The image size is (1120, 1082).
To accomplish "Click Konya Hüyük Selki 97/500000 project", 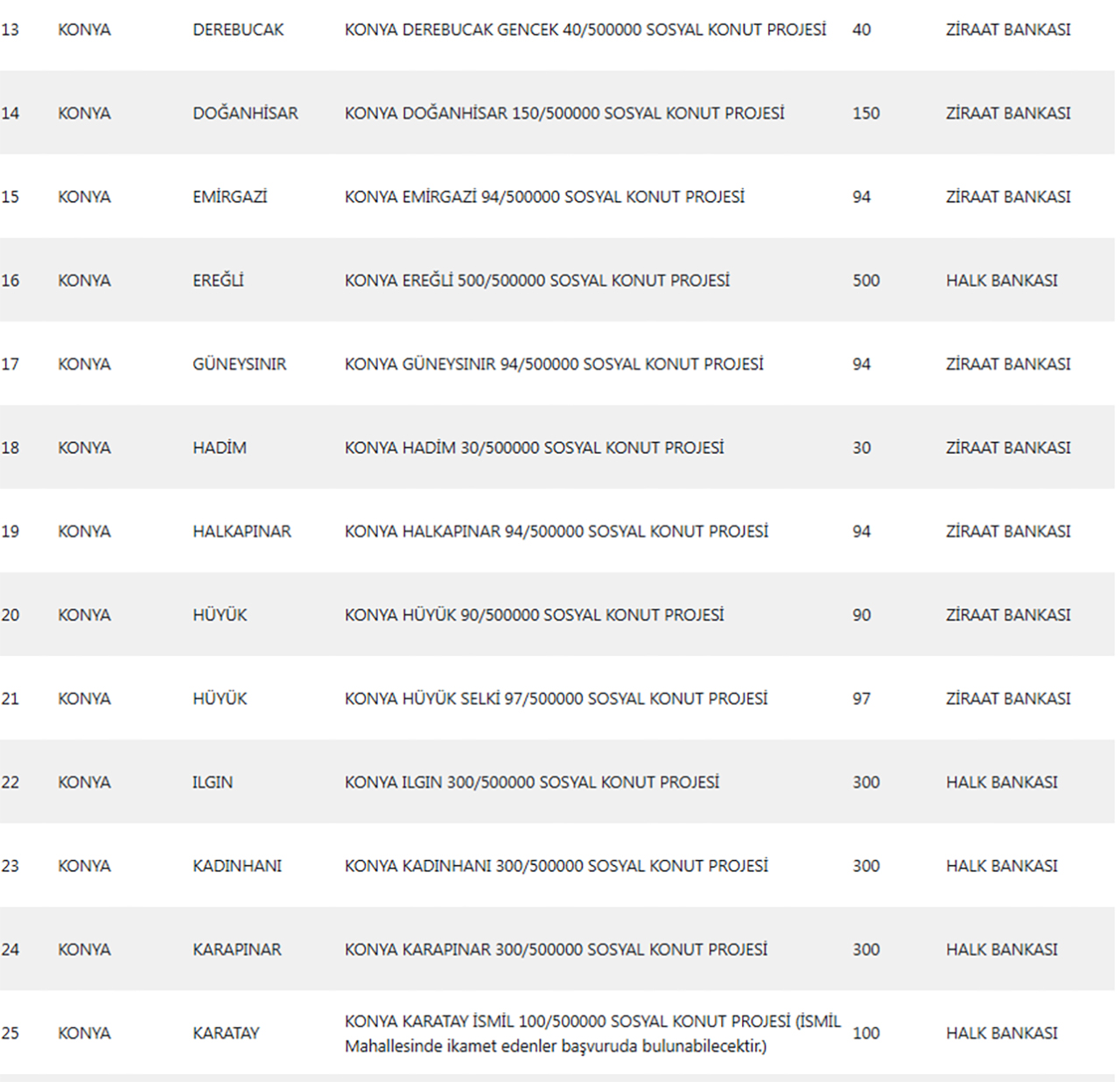I will click(556, 699).
